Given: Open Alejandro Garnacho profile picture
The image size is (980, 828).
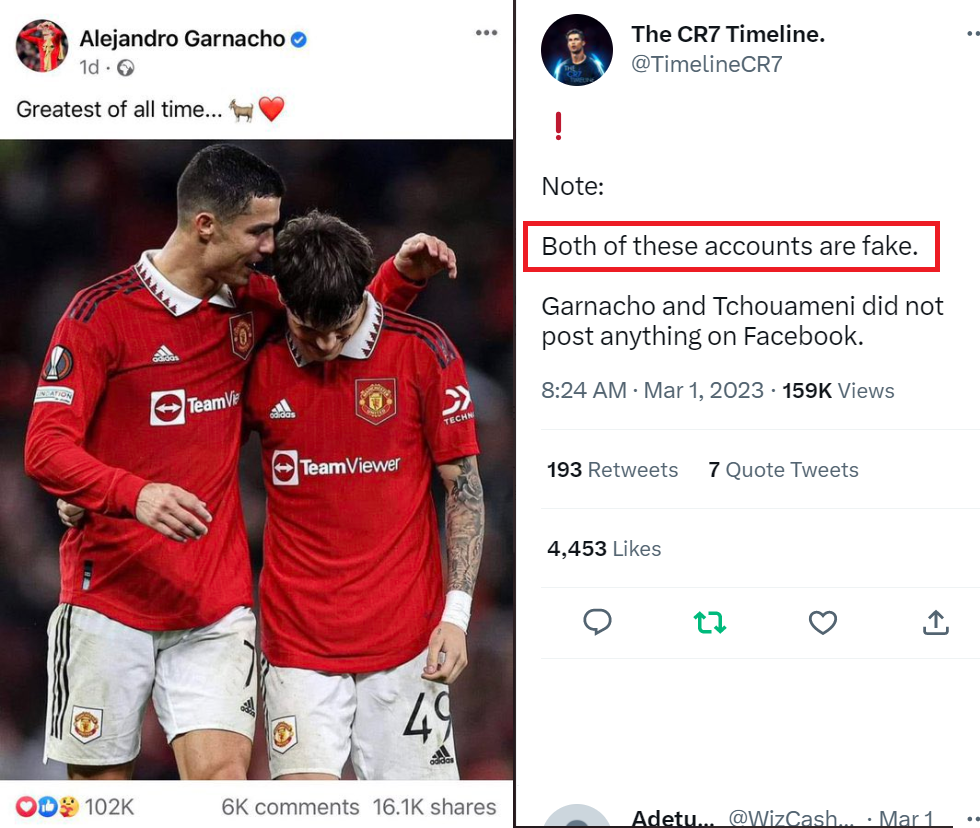Looking at the screenshot, I should [x=42, y=46].
